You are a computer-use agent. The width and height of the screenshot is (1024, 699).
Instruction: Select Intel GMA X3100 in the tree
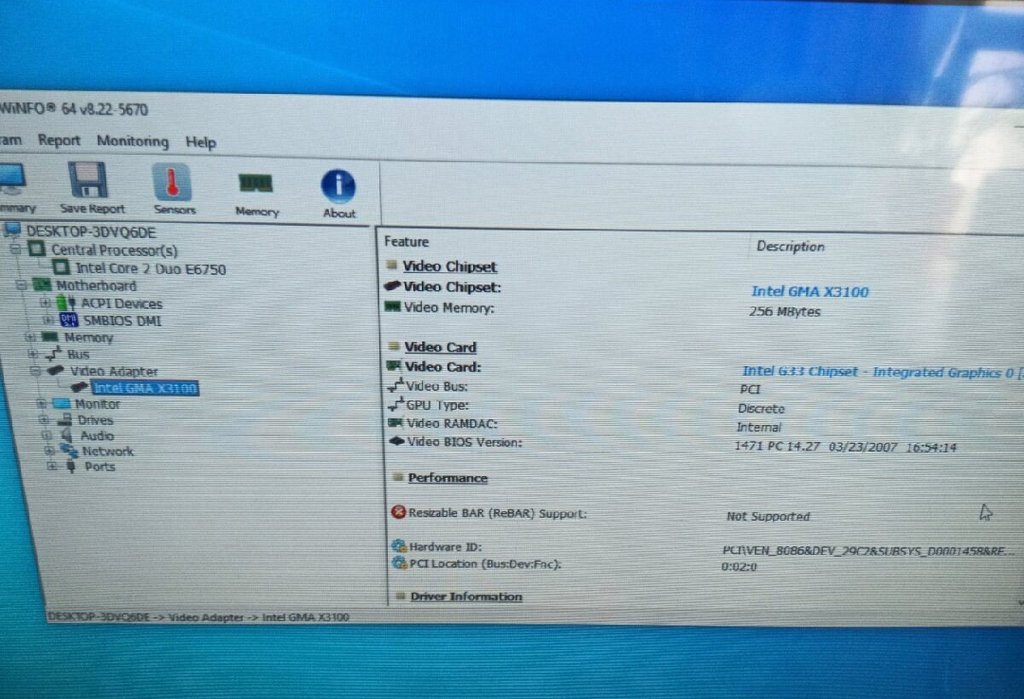(x=145, y=388)
